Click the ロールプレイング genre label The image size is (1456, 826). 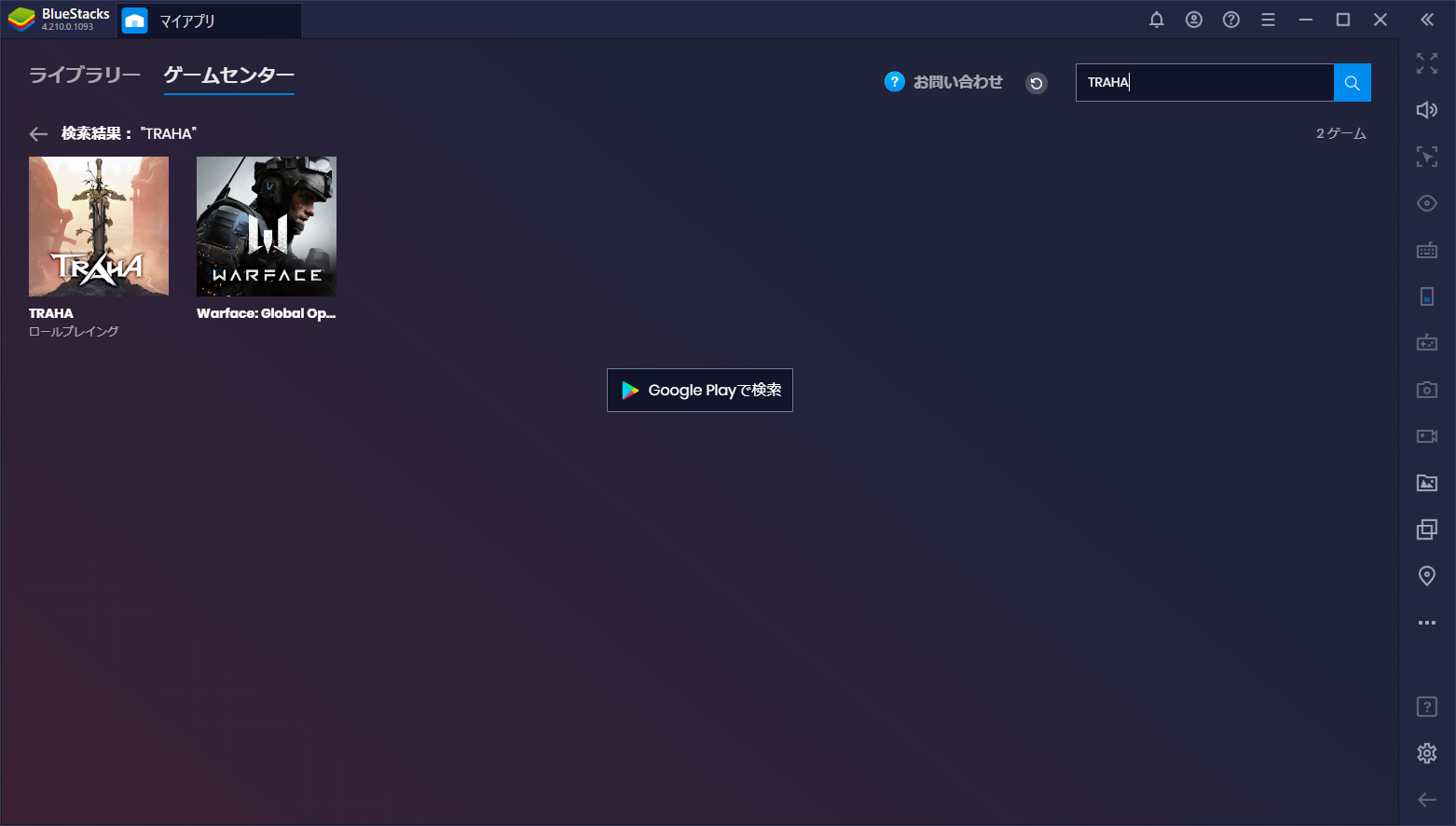click(x=74, y=332)
